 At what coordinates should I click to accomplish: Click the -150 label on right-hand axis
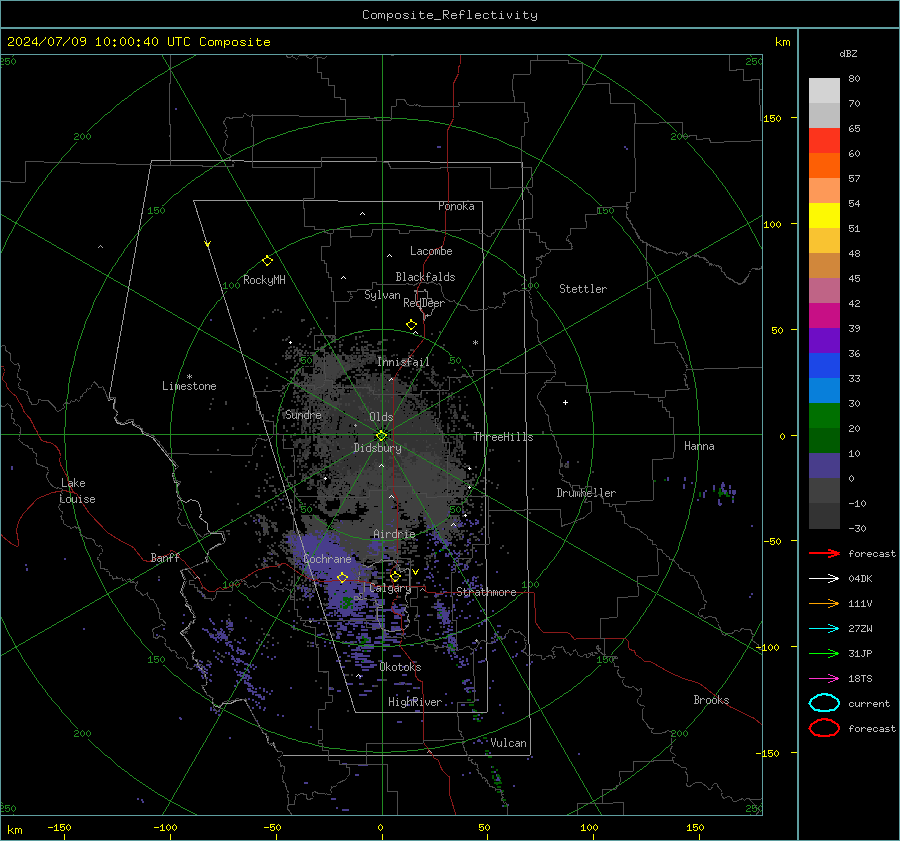click(x=767, y=753)
